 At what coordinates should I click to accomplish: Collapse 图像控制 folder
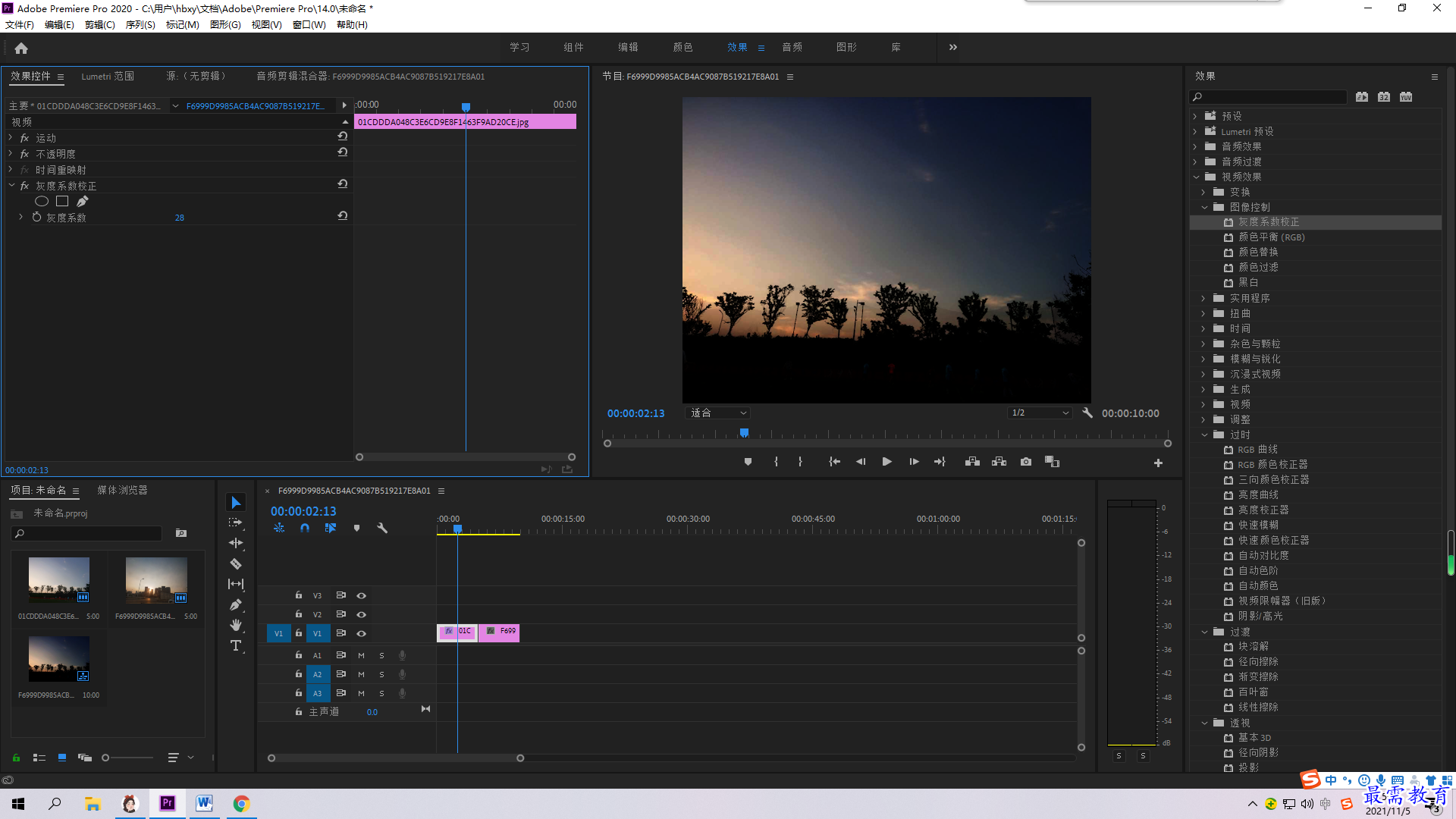pos(1204,207)
